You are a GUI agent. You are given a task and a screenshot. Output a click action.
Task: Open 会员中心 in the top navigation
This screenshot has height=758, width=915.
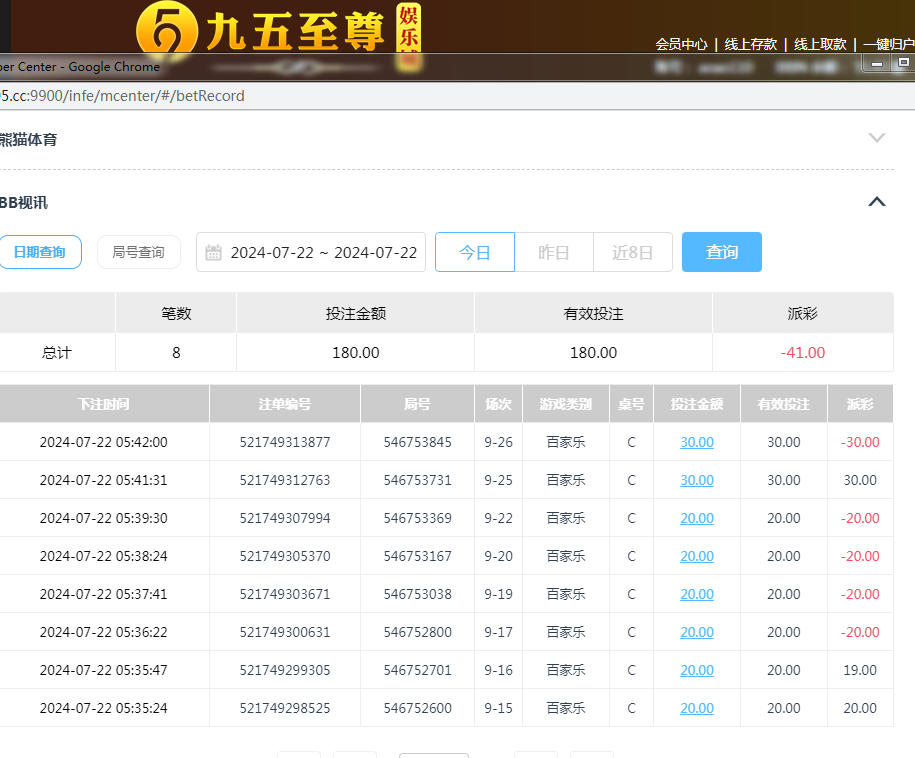click(681, 44)
